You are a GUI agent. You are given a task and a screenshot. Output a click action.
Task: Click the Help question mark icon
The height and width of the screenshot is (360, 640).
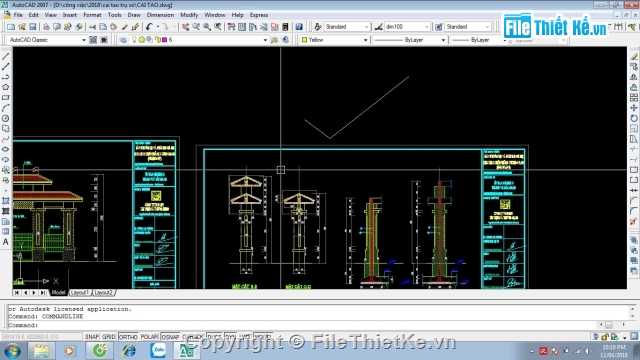point(299,27)
